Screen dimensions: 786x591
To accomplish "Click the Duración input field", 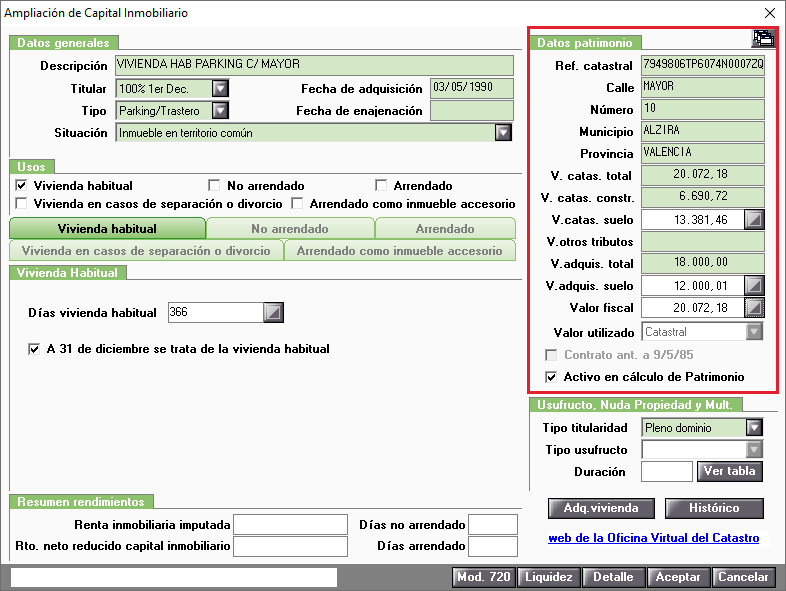I will click(667, 471).
